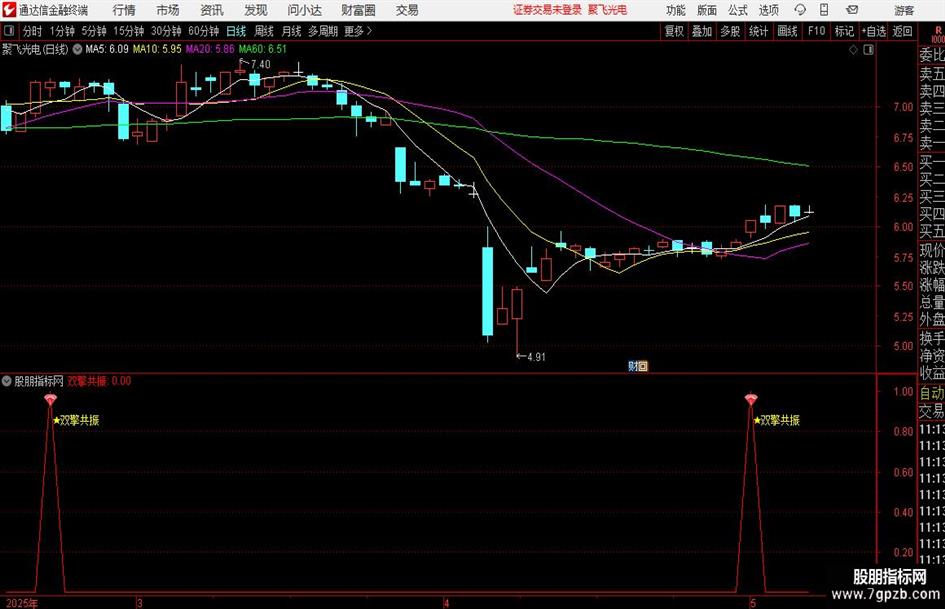
Task: Click the 返回 back button
Action: (x=902, y=31)
